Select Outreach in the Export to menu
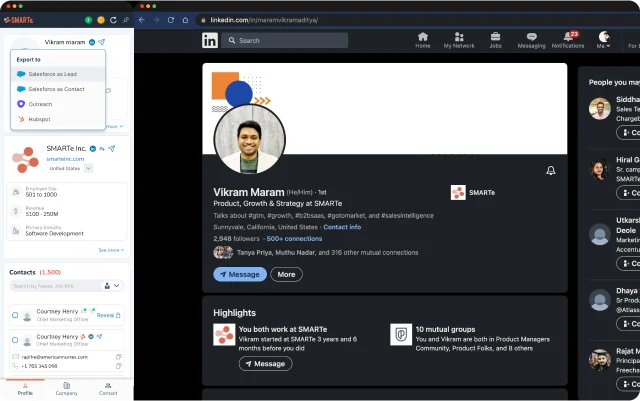 point(58,104)
